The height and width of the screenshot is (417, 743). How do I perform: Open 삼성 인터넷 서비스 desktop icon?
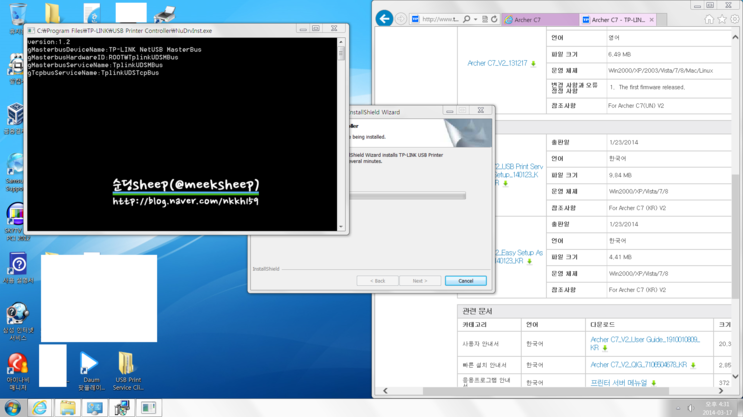pyautogui.click(x=18, y=322)
